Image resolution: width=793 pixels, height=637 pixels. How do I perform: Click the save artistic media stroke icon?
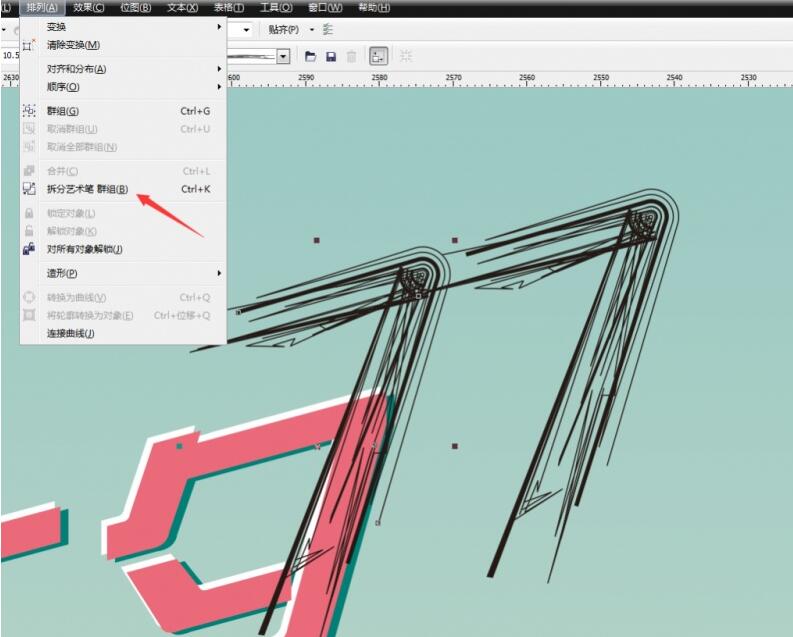point(331,56)
